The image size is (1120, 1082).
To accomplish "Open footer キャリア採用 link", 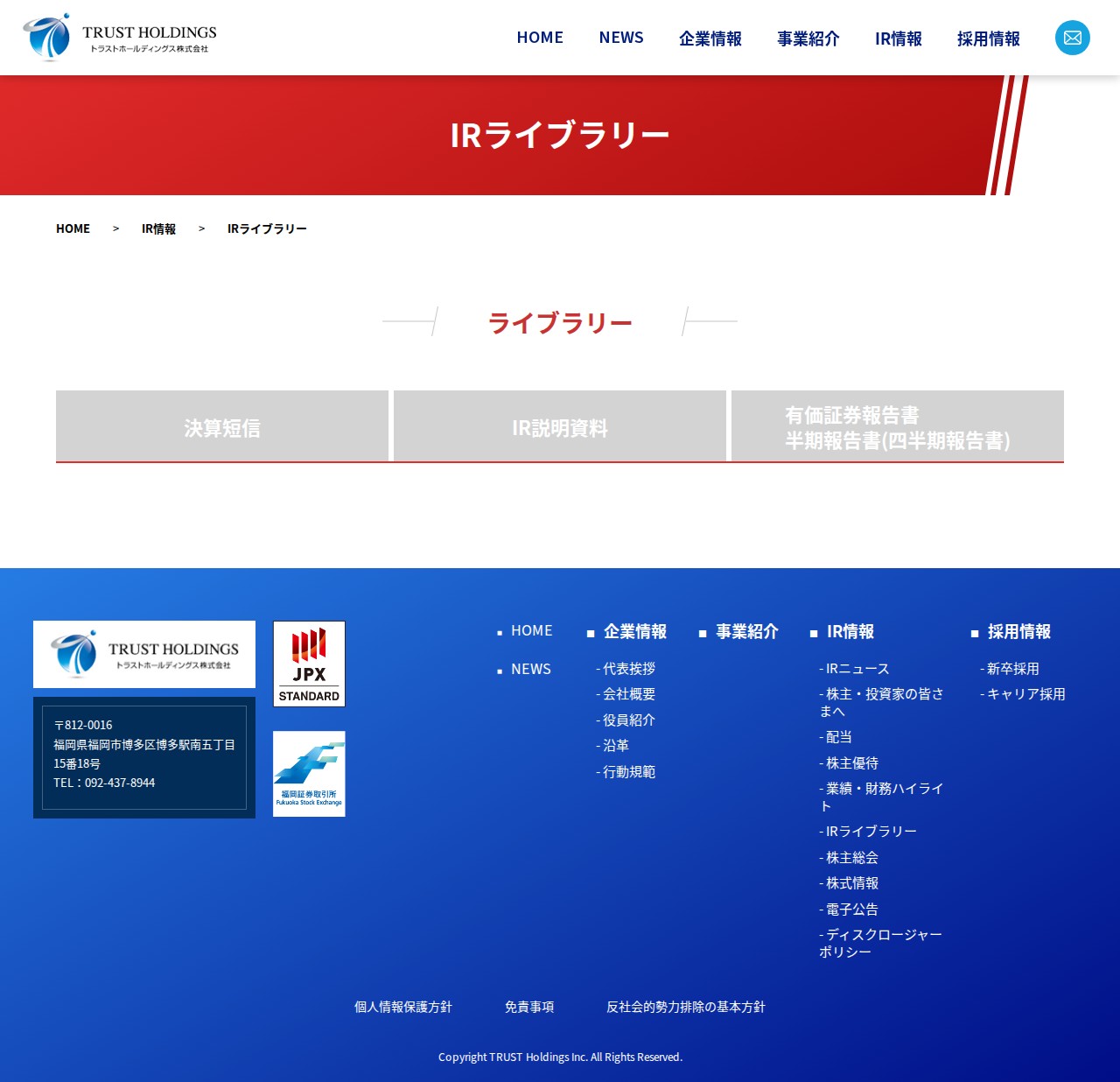I will click(x=1023, y=694).
